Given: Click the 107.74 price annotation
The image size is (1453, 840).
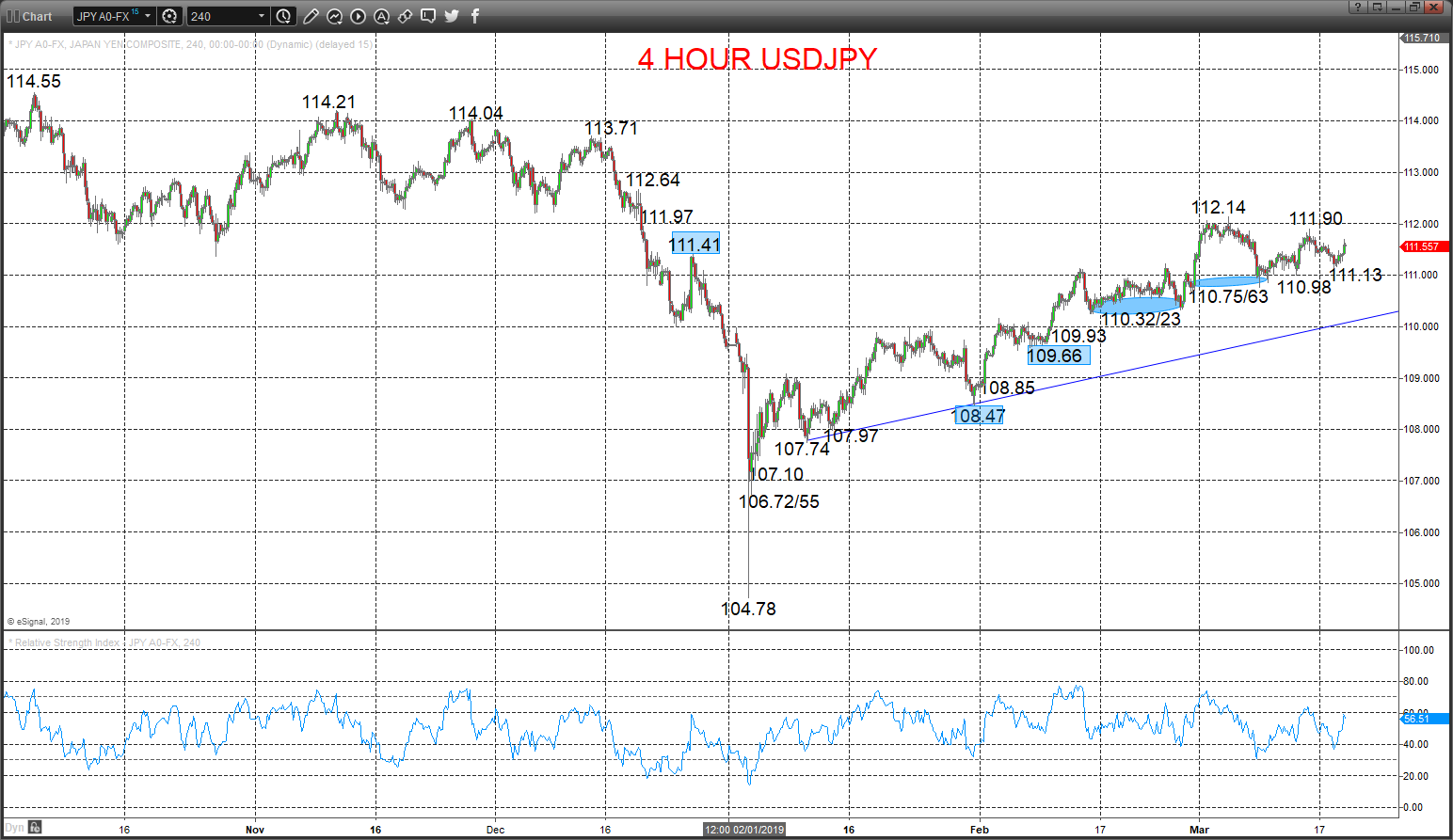Looking at the screenshot, I should 802,449.
